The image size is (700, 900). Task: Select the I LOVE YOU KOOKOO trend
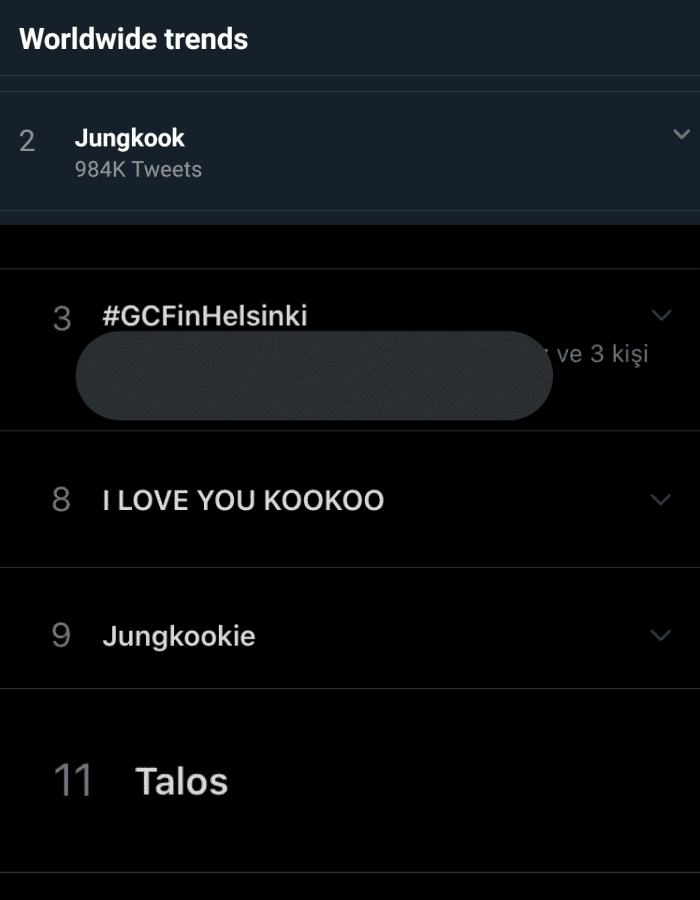click(243, 500)
